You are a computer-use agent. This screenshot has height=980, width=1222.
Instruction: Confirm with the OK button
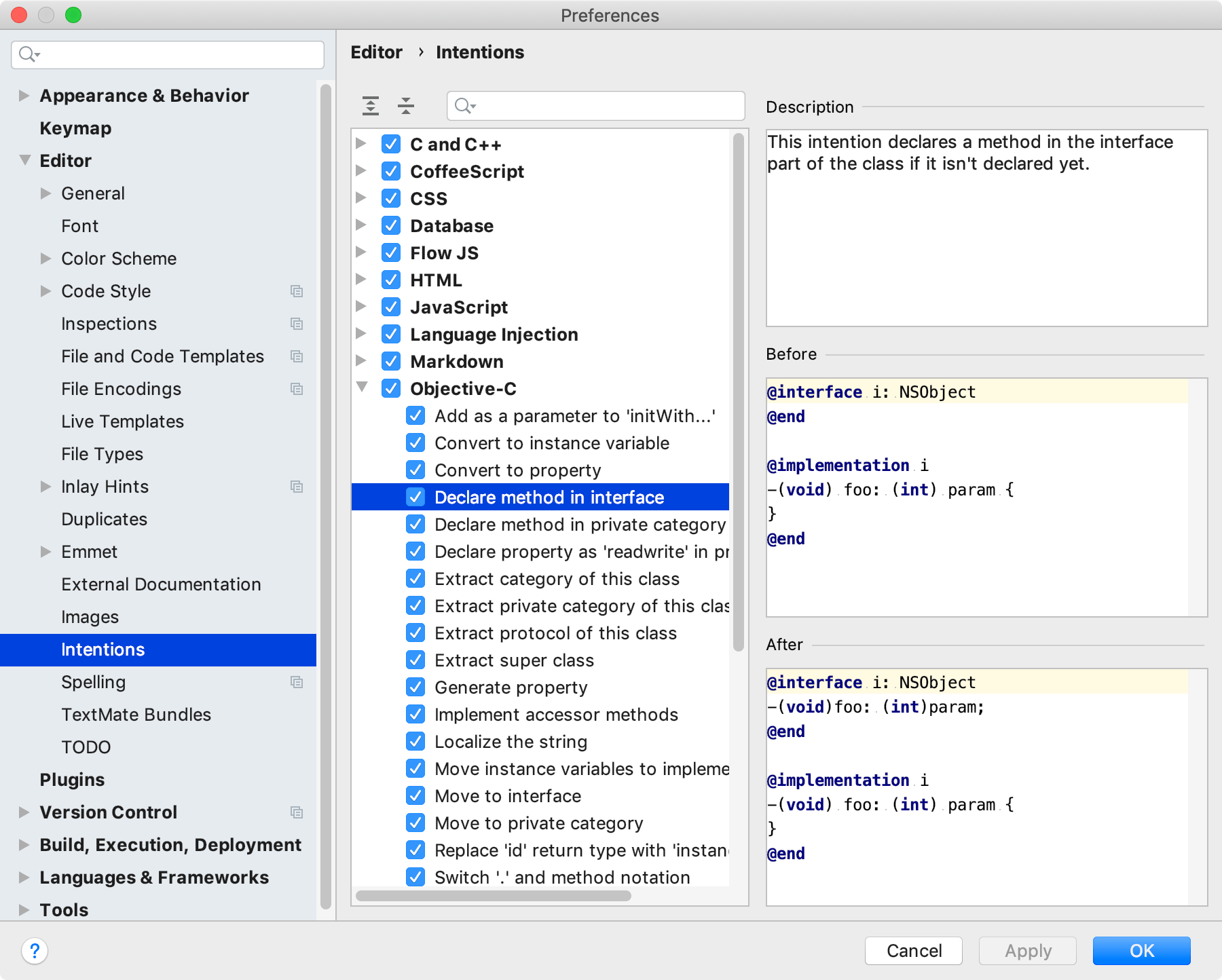(x=1141, y=950)
